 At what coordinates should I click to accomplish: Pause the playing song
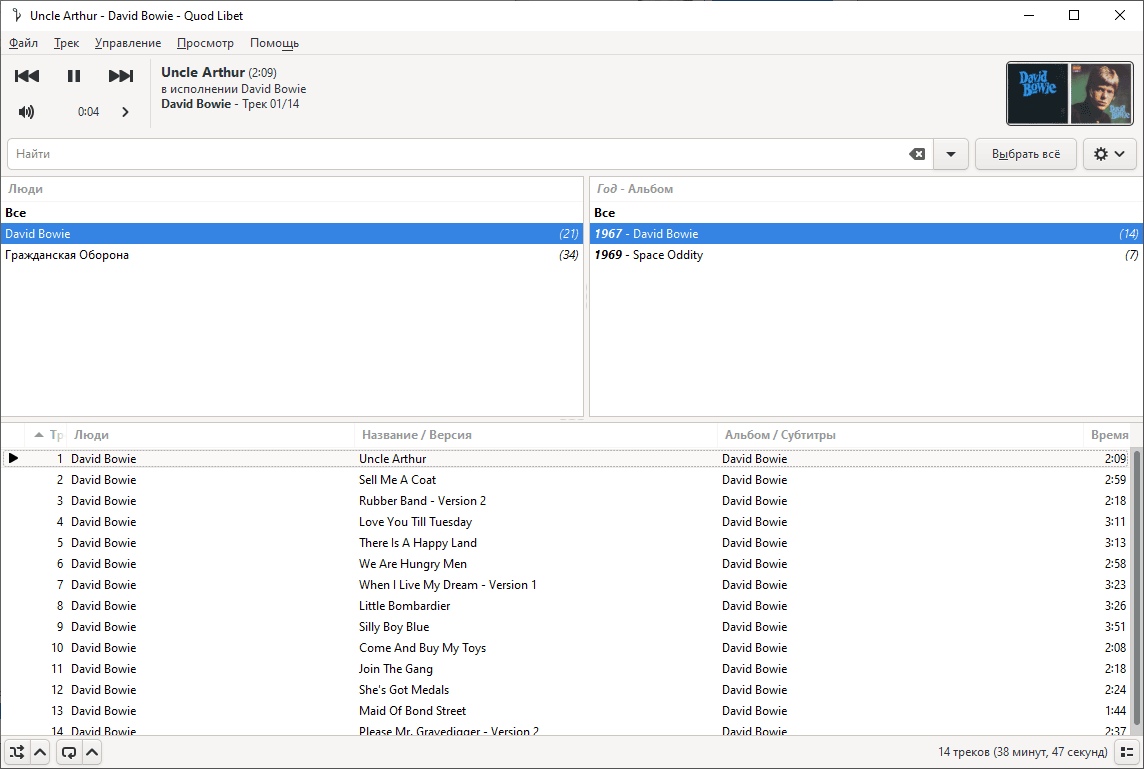point(74,76)
